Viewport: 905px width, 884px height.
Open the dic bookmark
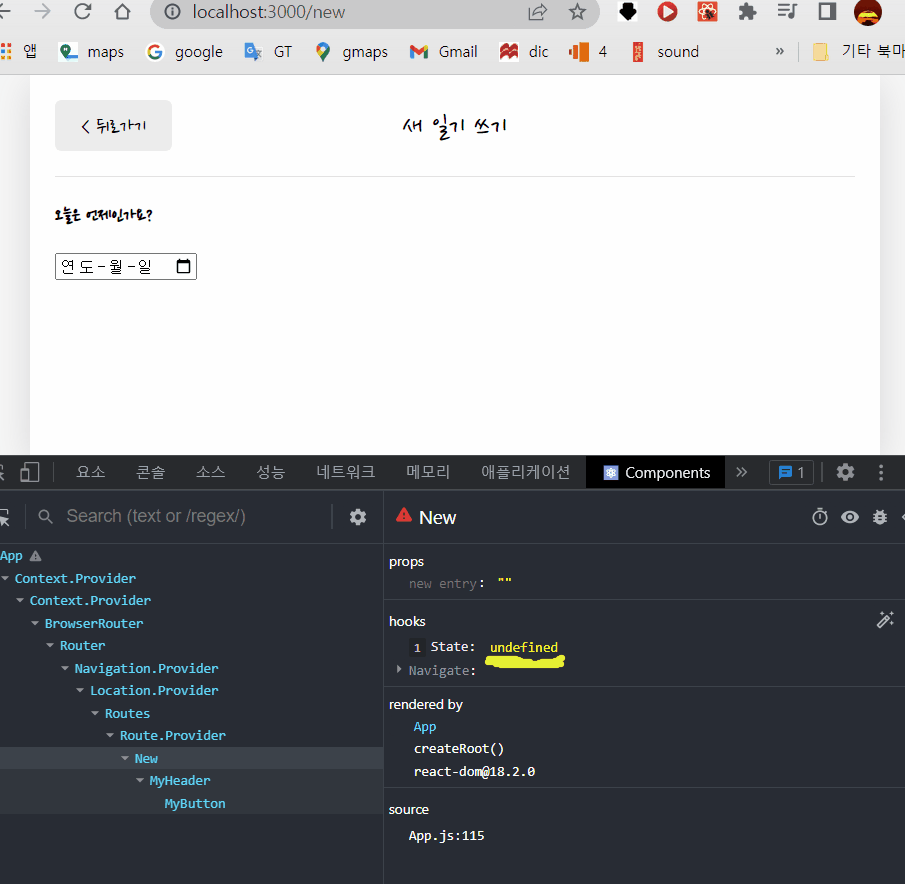pos(523,52)
